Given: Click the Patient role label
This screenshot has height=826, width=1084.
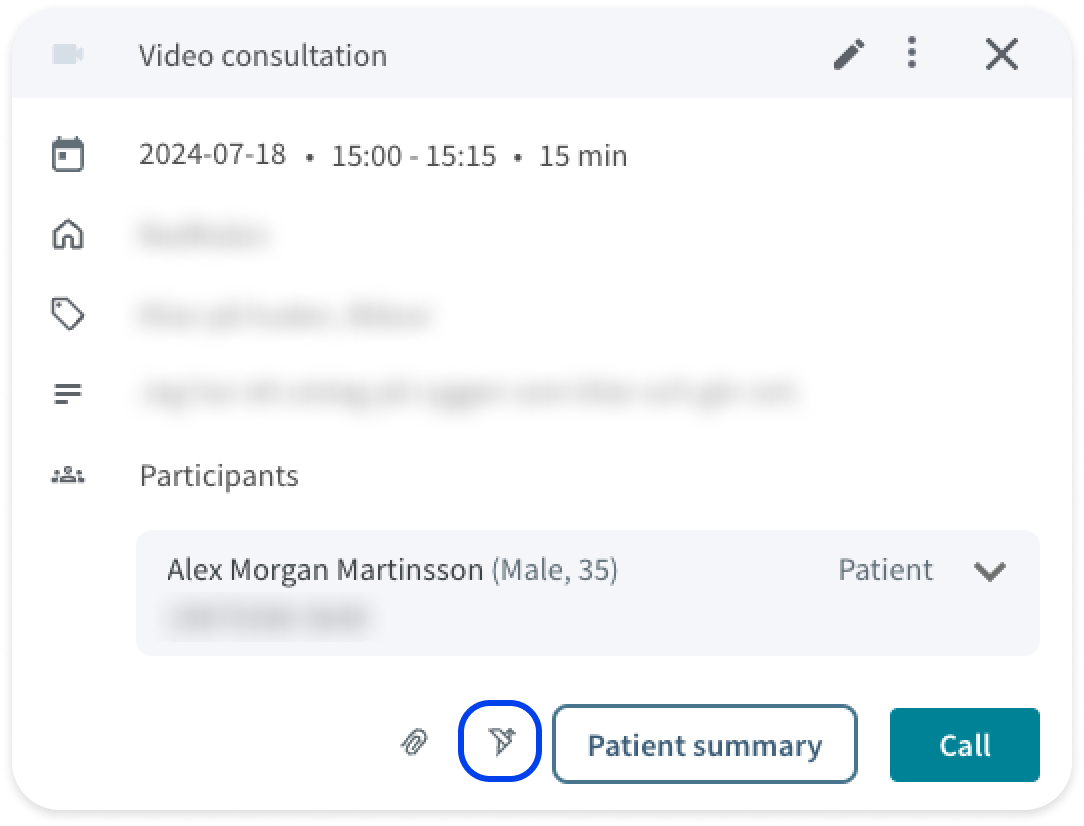Looking at the screenshot, I should (886, 570).
